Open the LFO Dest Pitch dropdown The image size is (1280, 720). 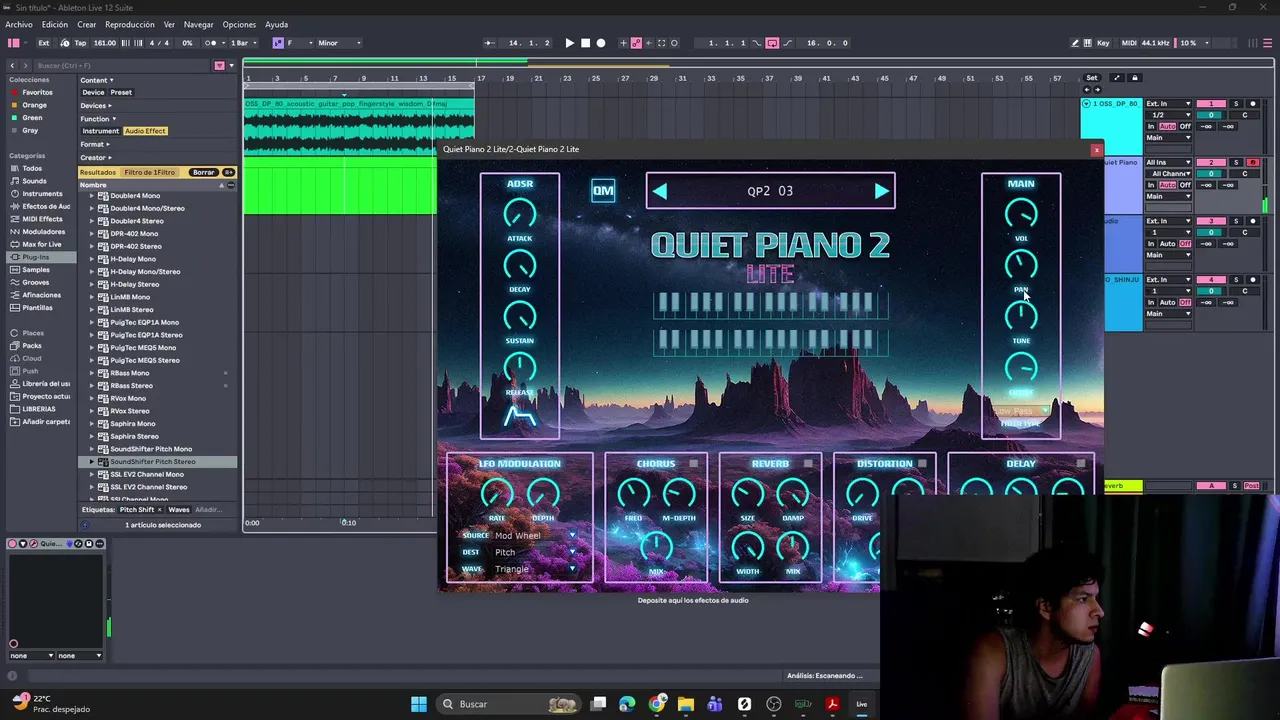pyautogui.click(x=535, y=552)
